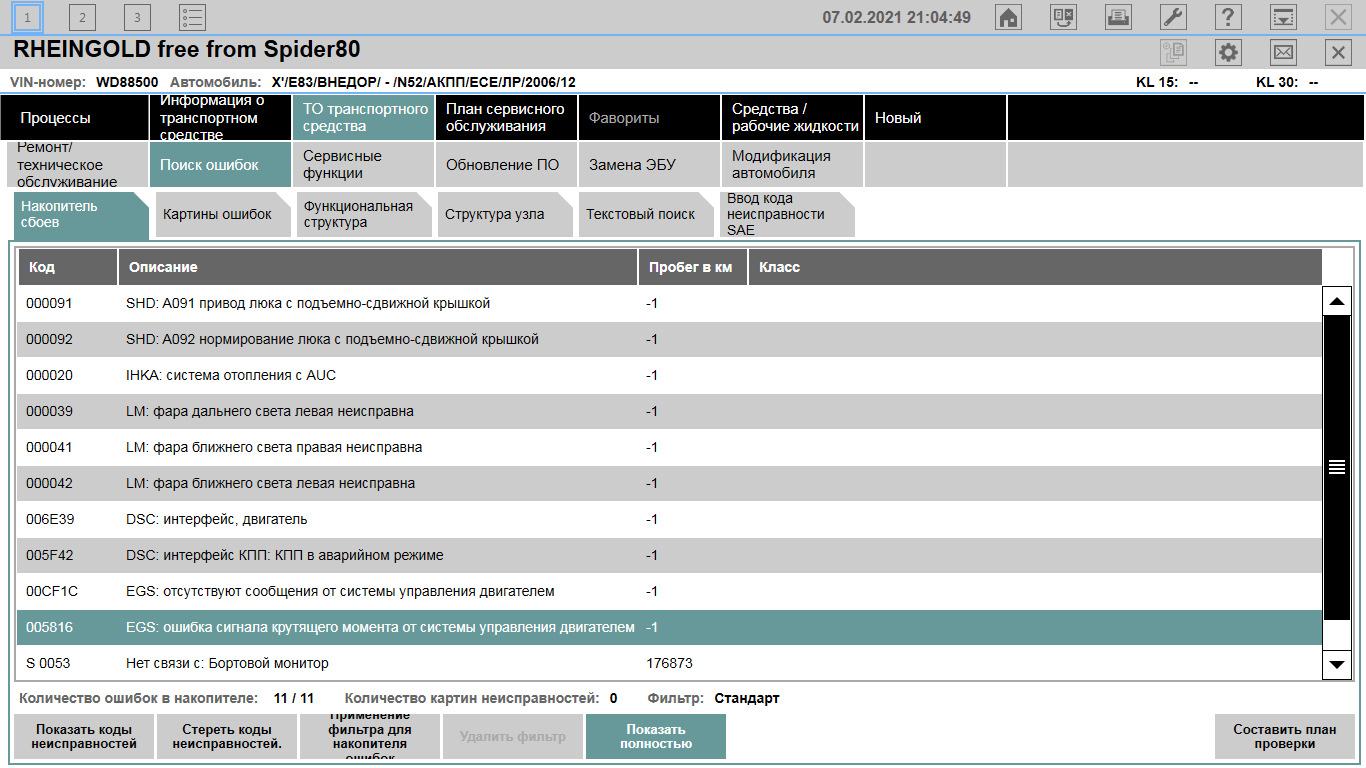Sort table by Описание column header
Screen dimensions: 1366x768
(378, 267)
